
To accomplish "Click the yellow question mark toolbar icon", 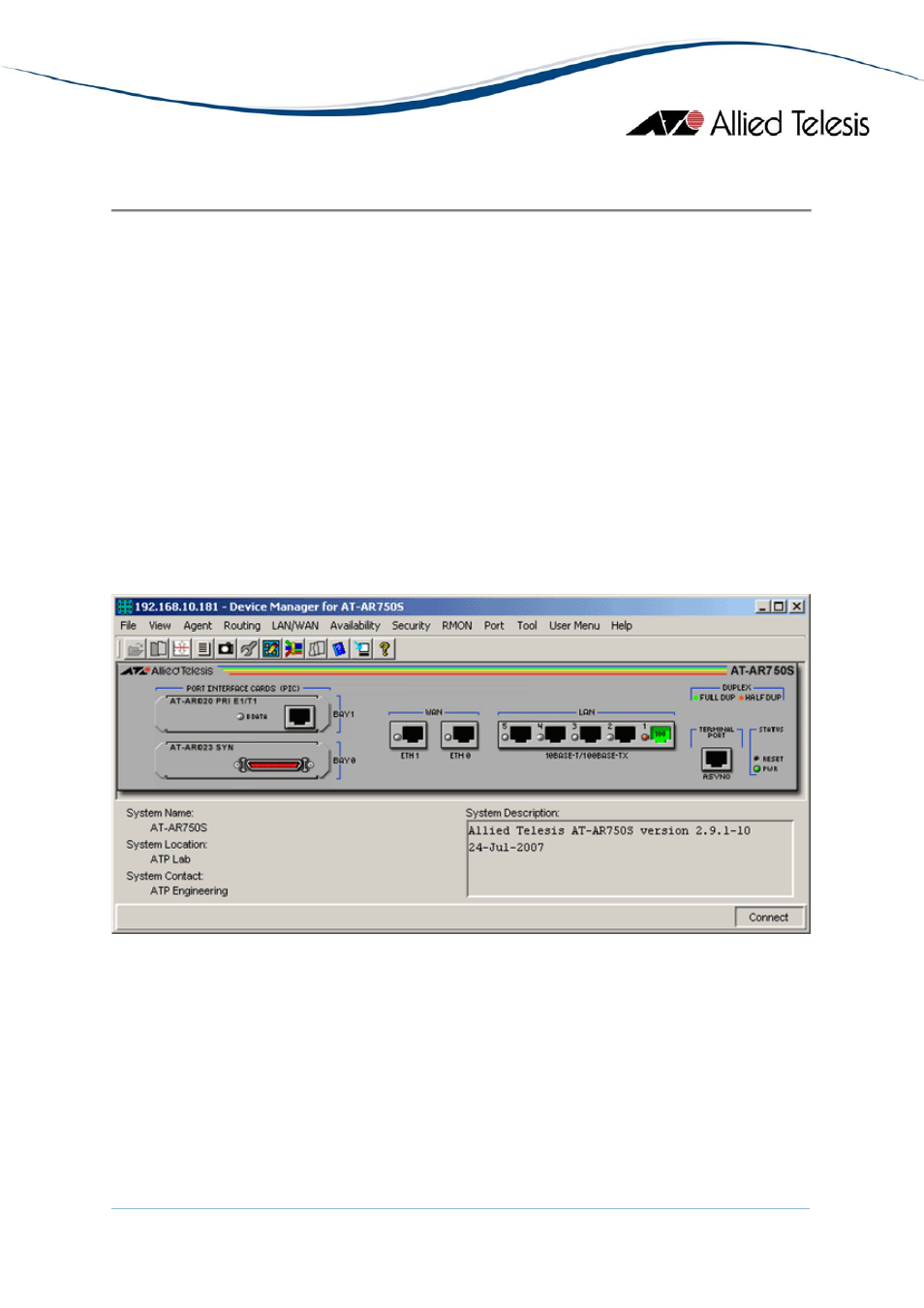I will pyautogui.click(x=385, y=649).
